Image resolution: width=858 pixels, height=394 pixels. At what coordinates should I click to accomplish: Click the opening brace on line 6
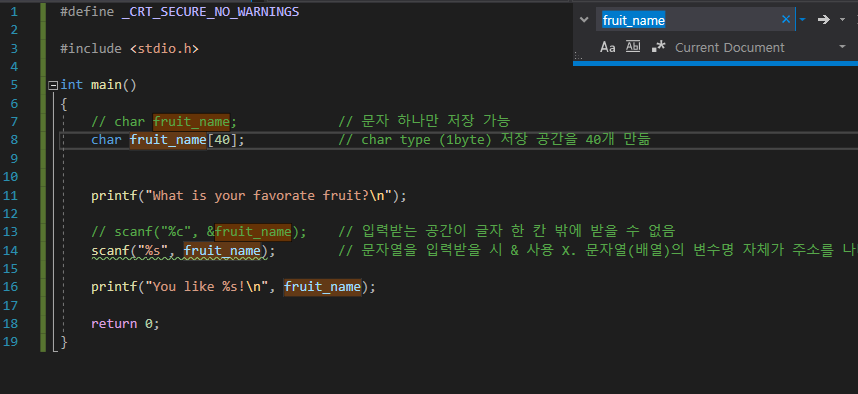64,103
